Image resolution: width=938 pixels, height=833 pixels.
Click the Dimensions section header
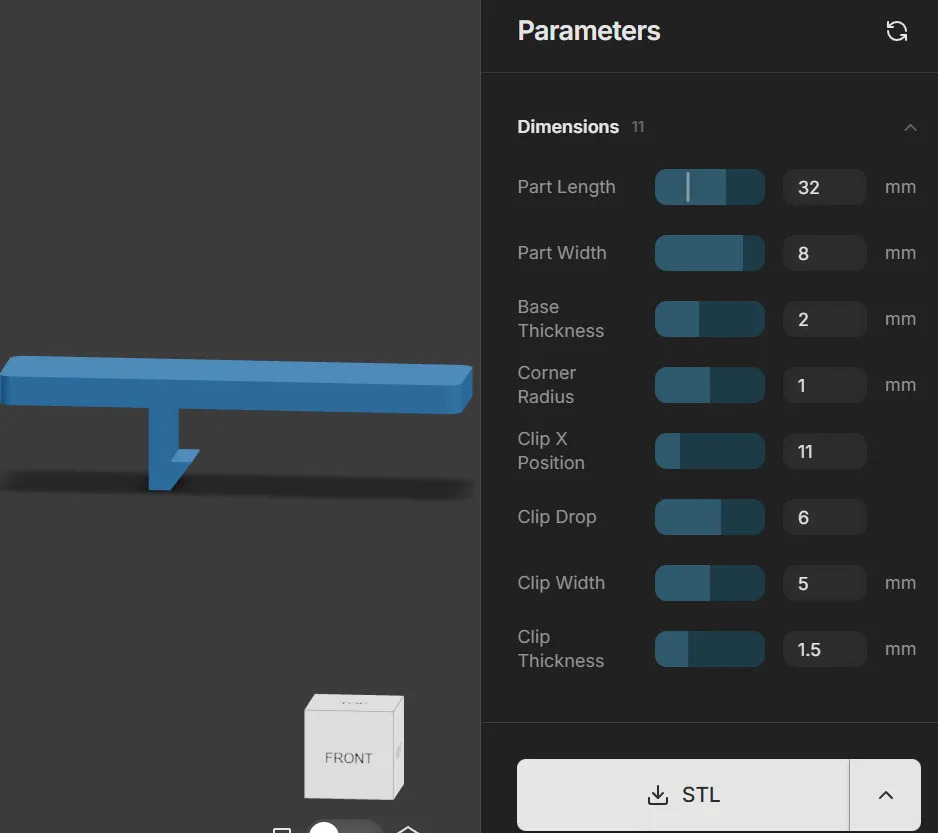(568, 127)
